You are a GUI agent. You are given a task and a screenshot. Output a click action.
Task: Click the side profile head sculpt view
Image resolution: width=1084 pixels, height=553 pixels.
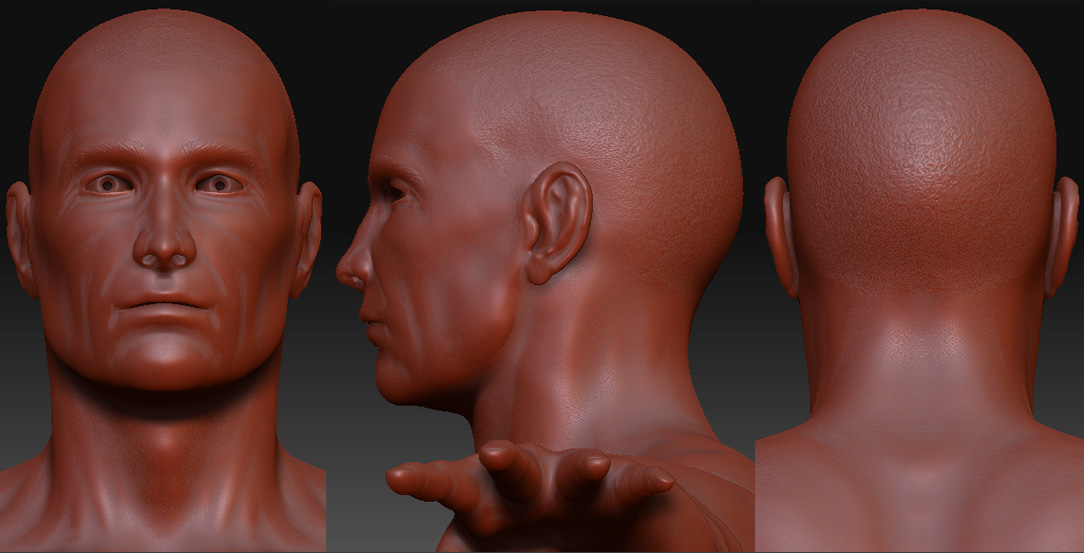coord(541,276)
